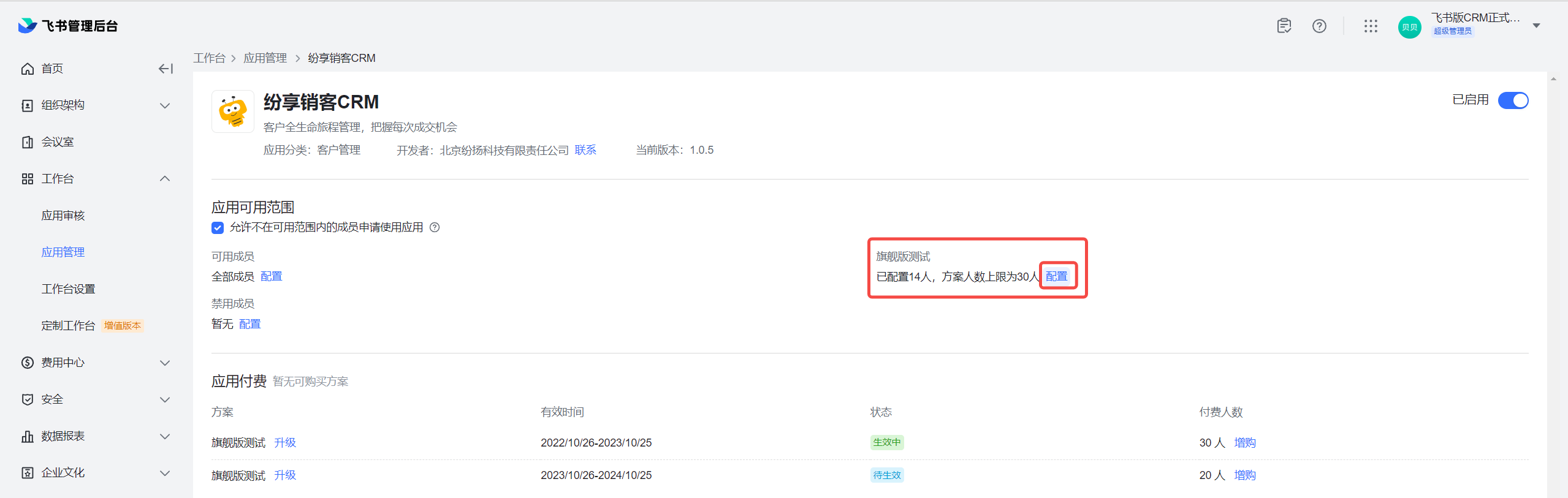
Task: Open the nine-dot app launcher grid
Action: click(1371, 26)
